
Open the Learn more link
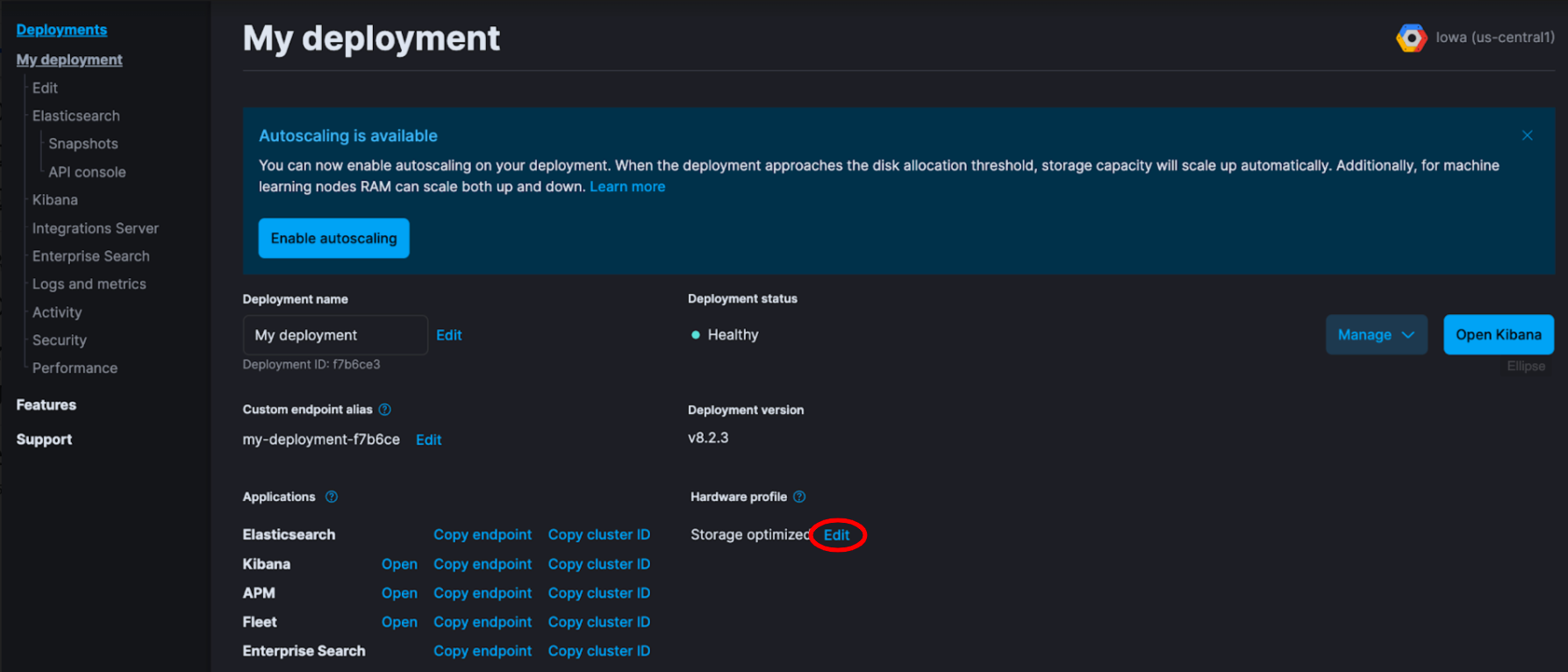tap(627, 187)
